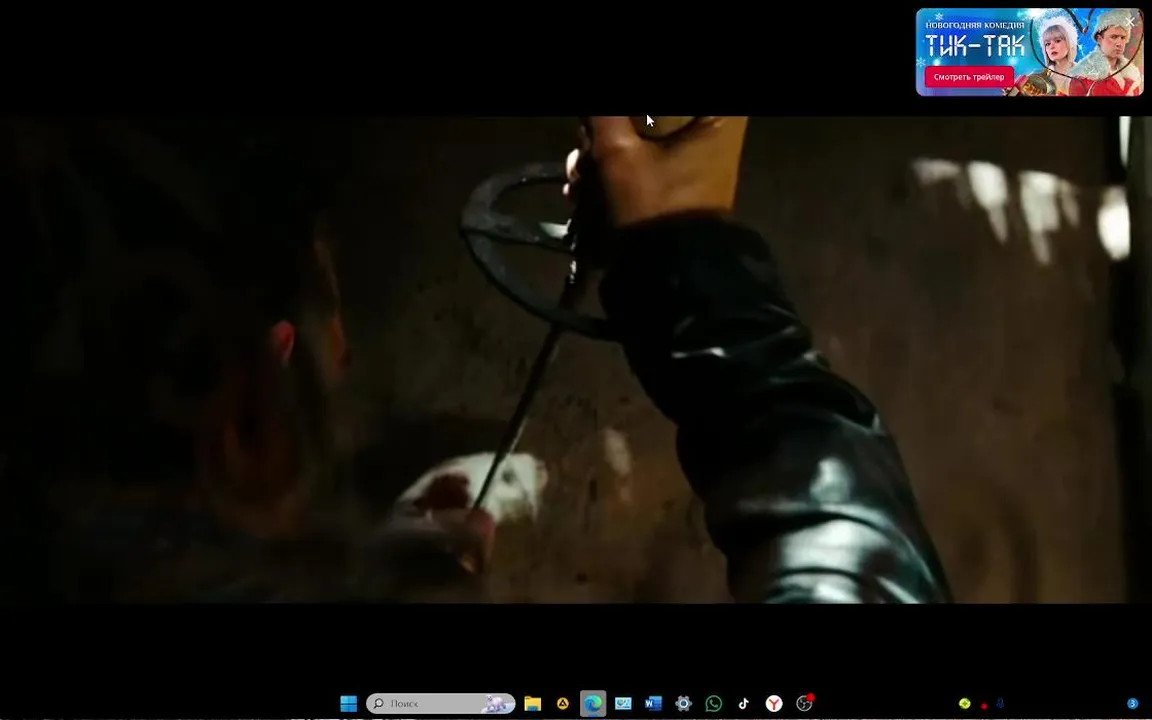Open the Settings gear in taskbar
This screenshot has height=720, width=1152.
point(683,703)
